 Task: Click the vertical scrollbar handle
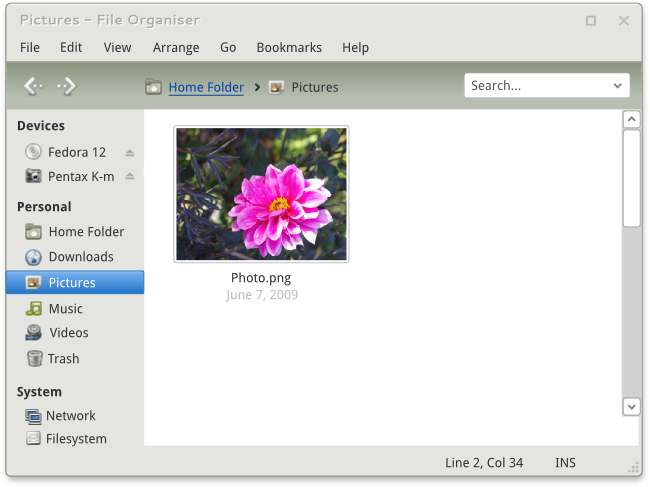pos(631,178)
